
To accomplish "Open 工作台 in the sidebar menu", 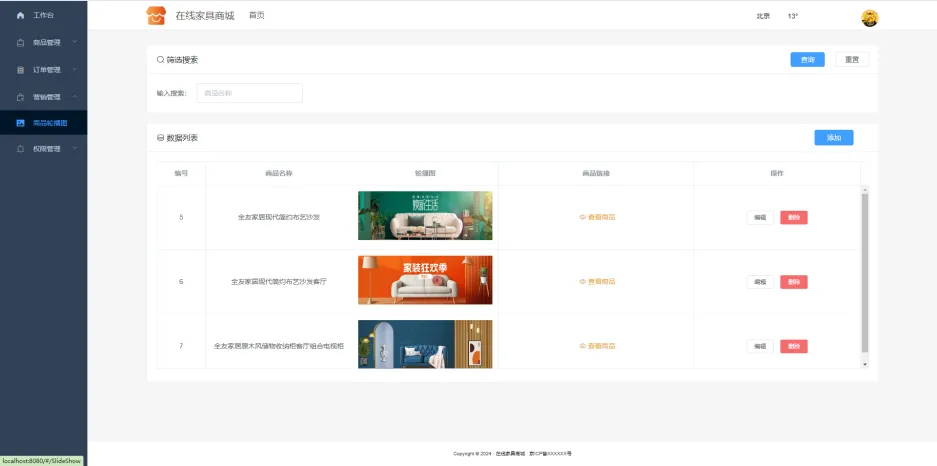I will [44, 16].
